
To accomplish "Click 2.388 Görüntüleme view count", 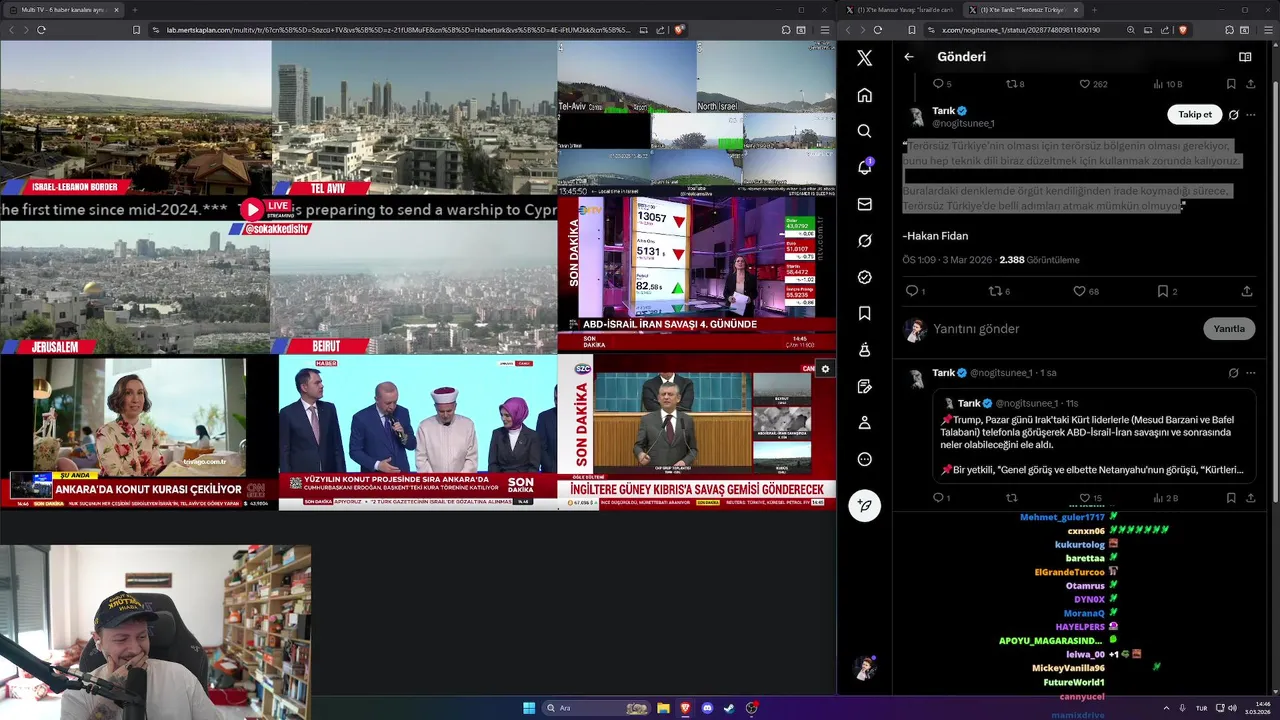I will 1039,260.
